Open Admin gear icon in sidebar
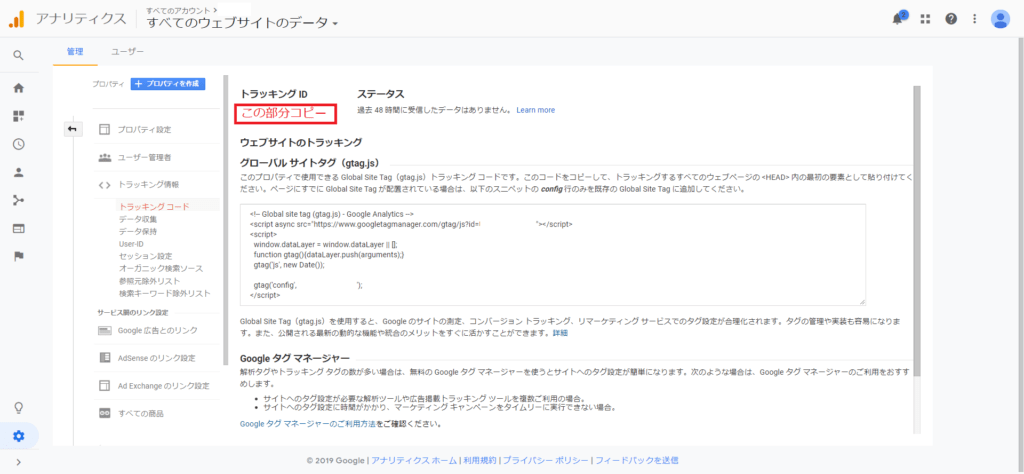 pyautogui.click(x=18, y=436)
